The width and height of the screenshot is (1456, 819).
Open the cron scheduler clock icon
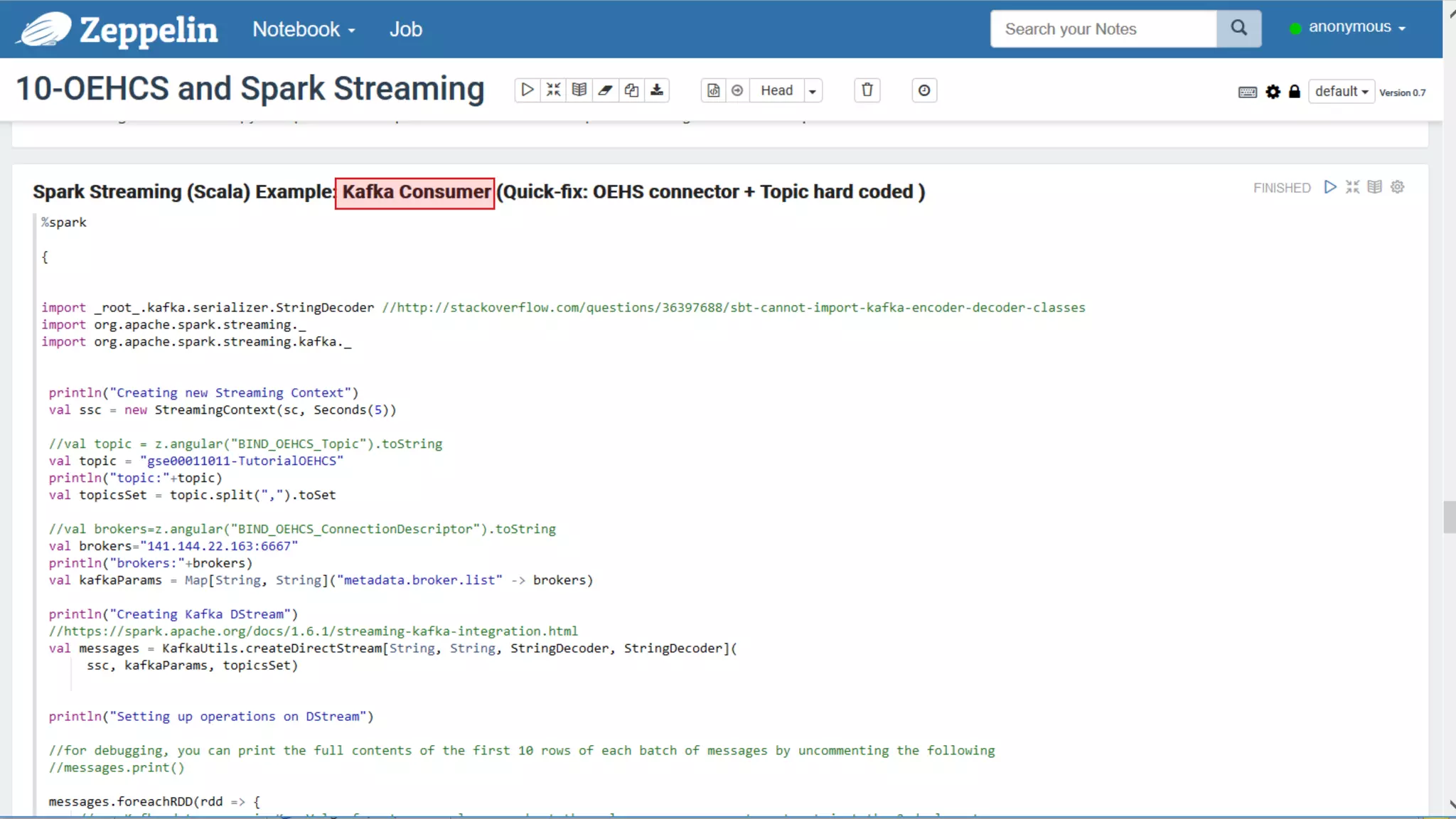924,90
